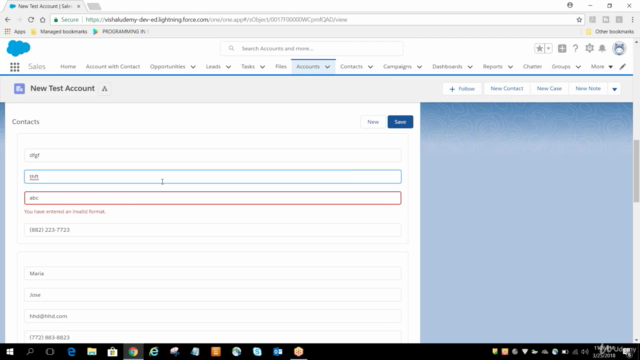Click the browser back arrow

click(8, 20)
